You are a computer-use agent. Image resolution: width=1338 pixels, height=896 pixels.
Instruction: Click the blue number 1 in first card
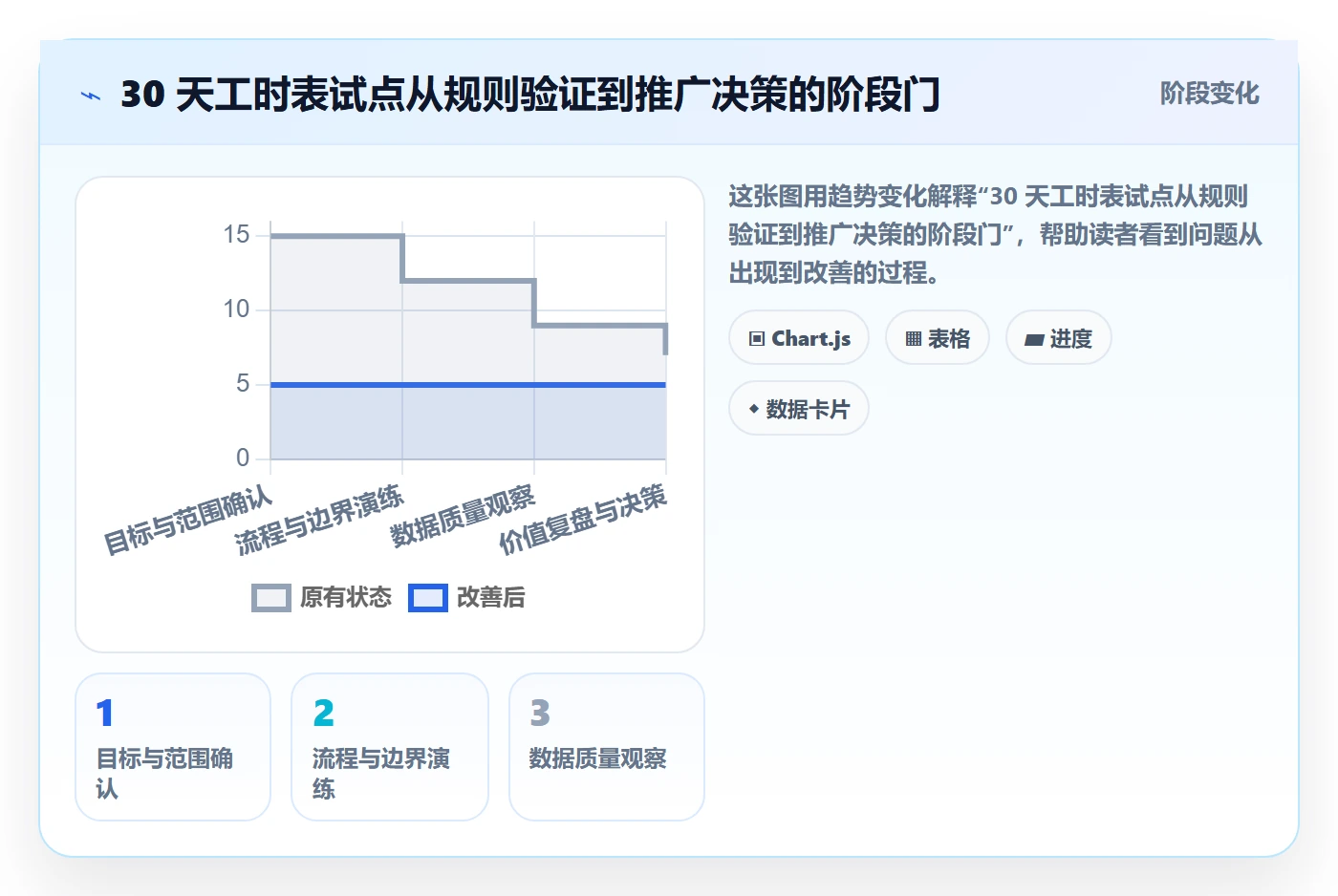click(104, 714)
